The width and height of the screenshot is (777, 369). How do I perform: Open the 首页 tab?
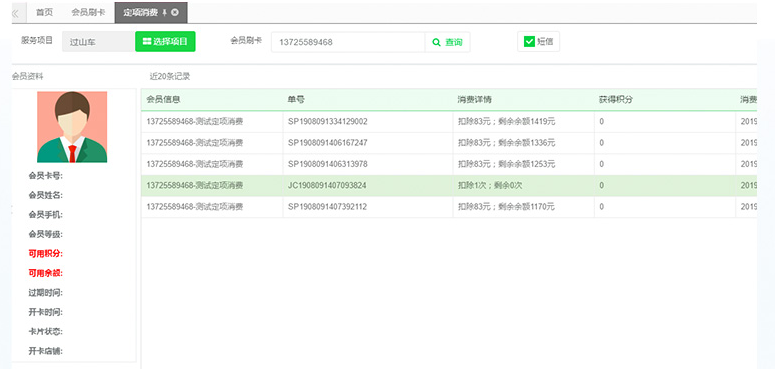pyautogui.click(x=45, y=13)
